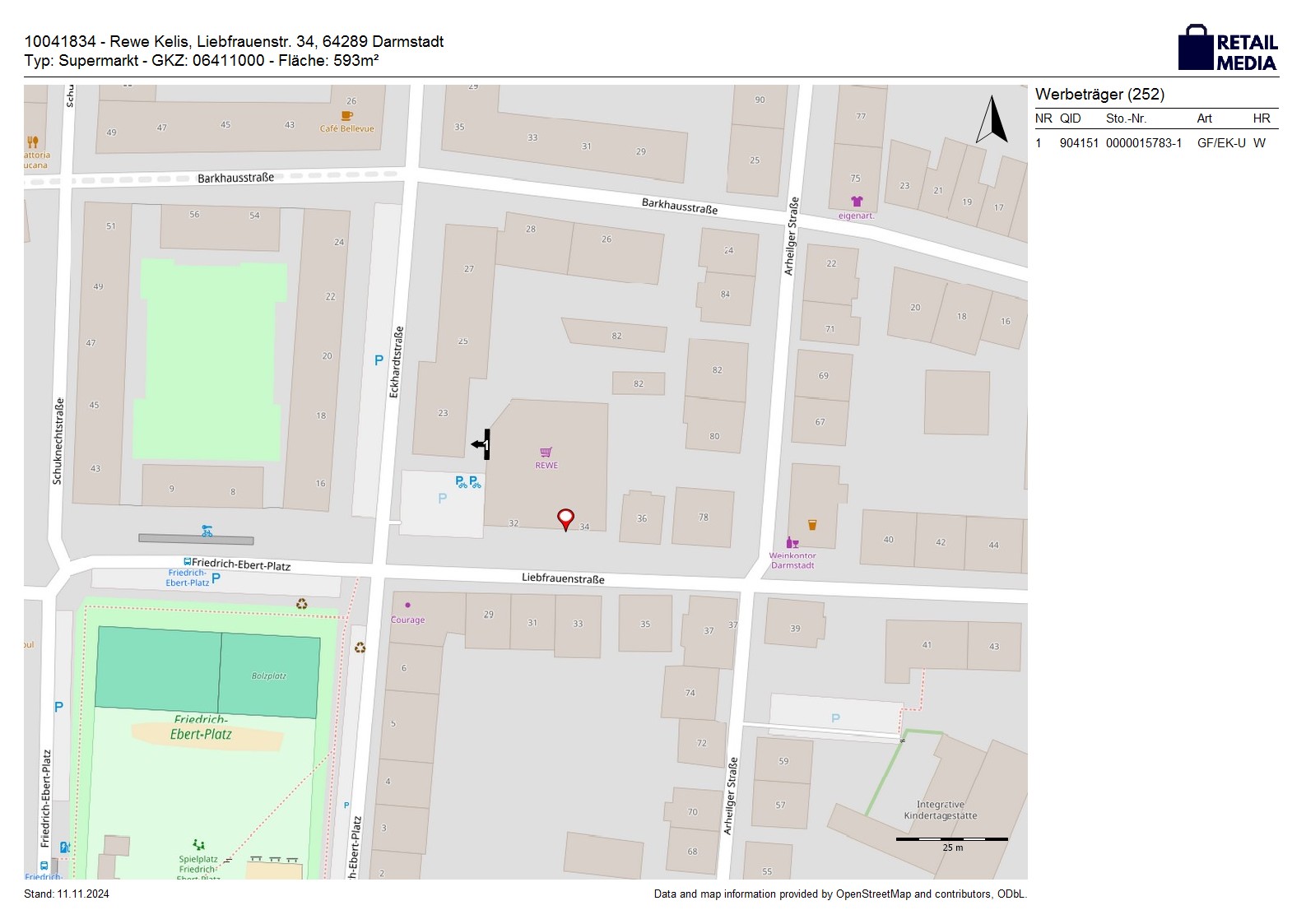Click the red location pin marker
This screenshot has height=924, width=1306.
click(x=565, y=518)
